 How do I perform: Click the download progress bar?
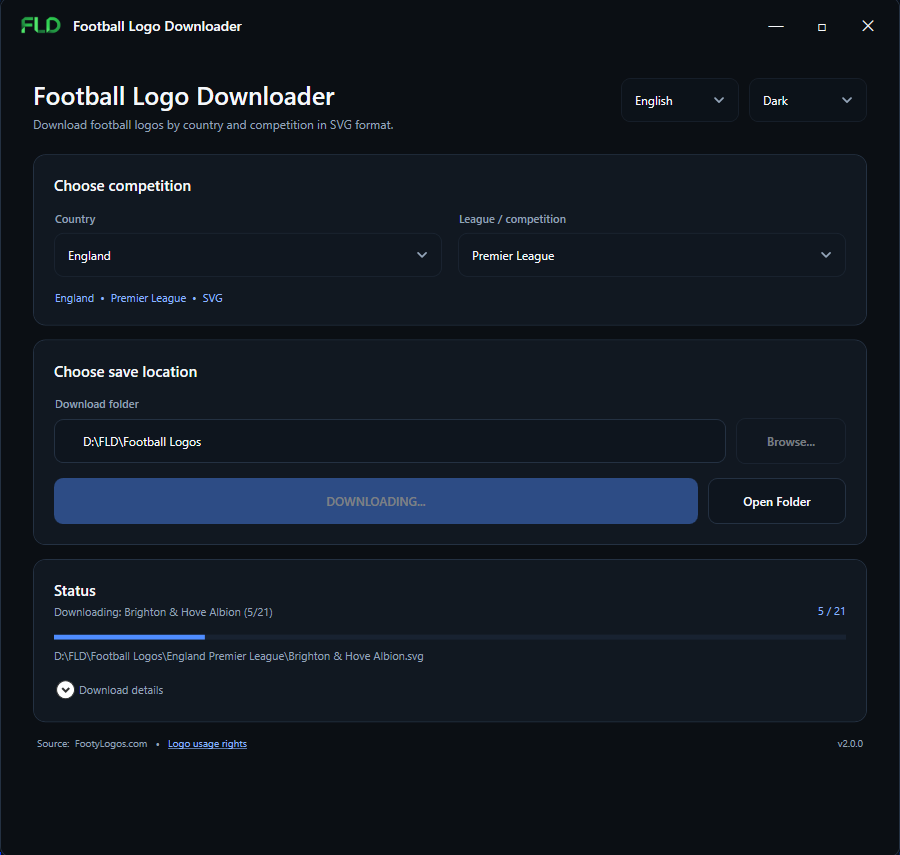pos(449,637)
